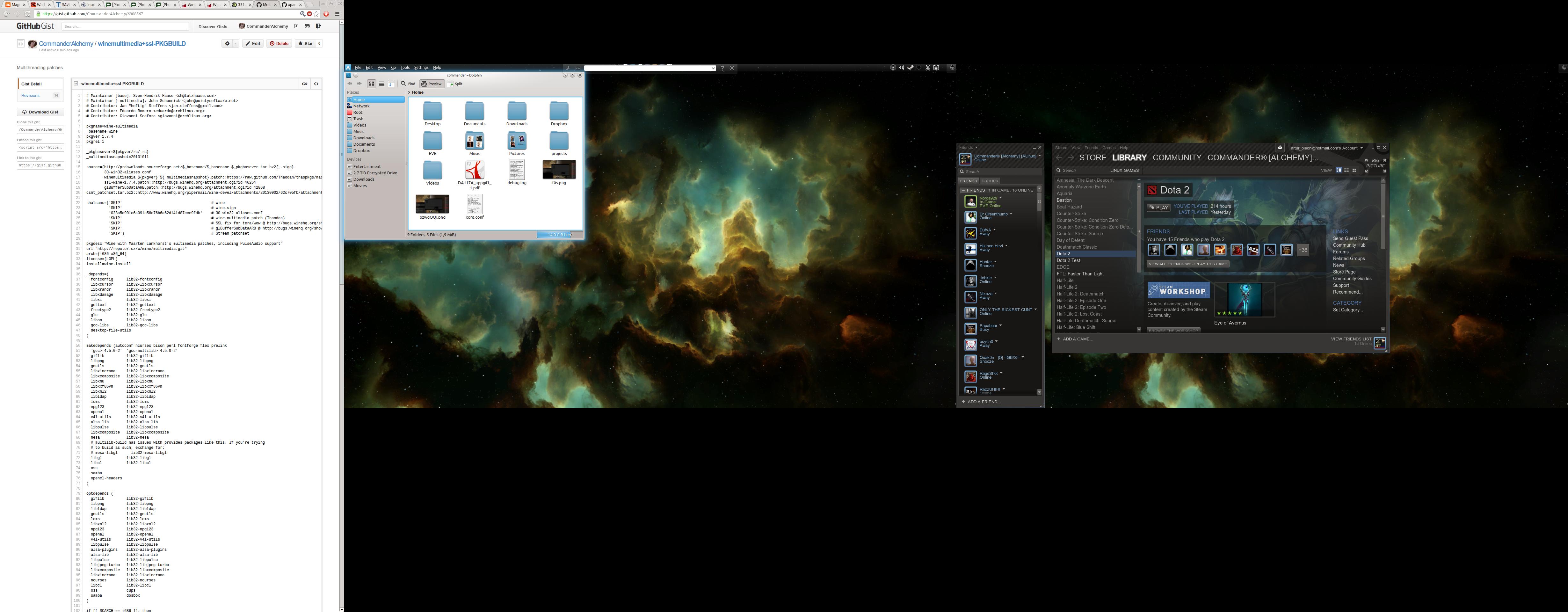Open the dropdown arrow next to Dr Greenthumb

tap(1011, 214)
